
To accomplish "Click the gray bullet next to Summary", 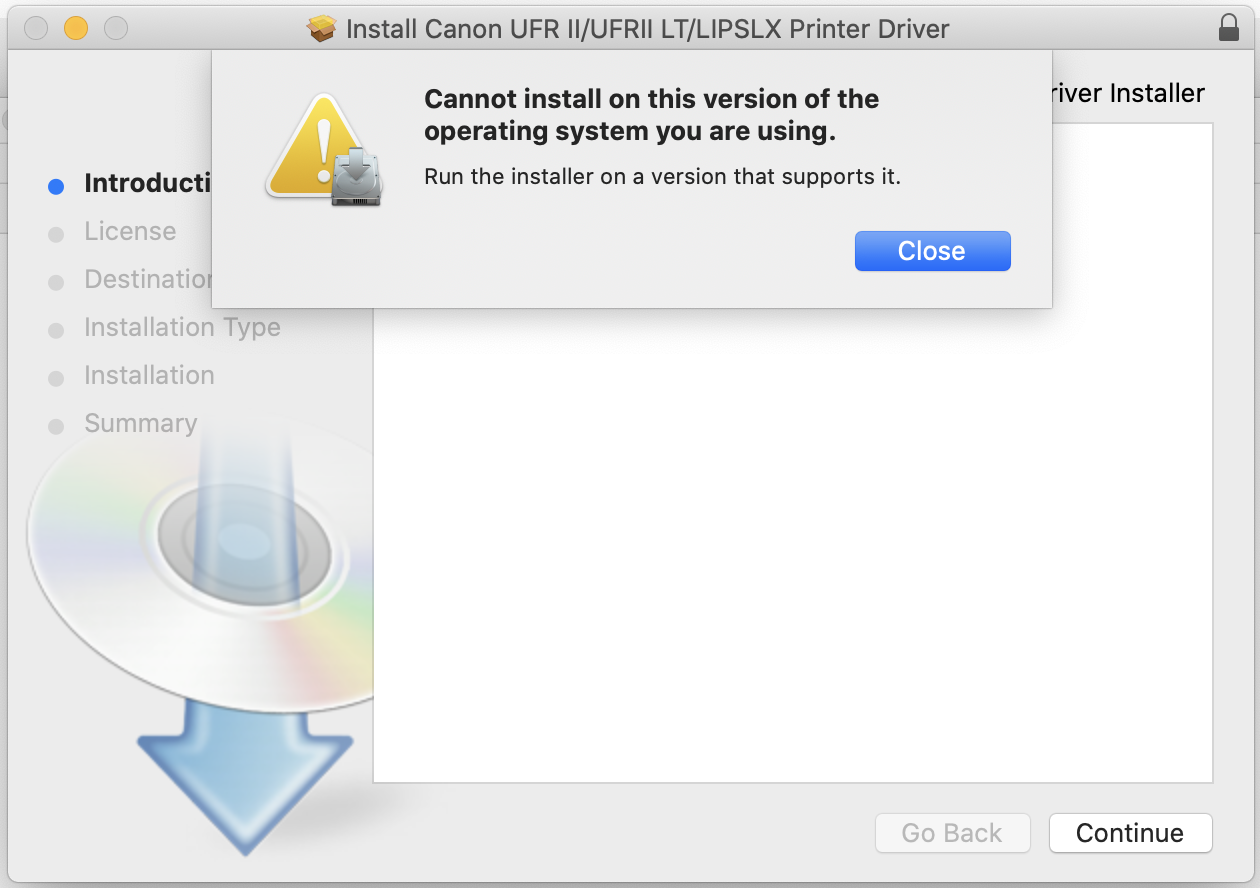I will (x=56, y=426).
